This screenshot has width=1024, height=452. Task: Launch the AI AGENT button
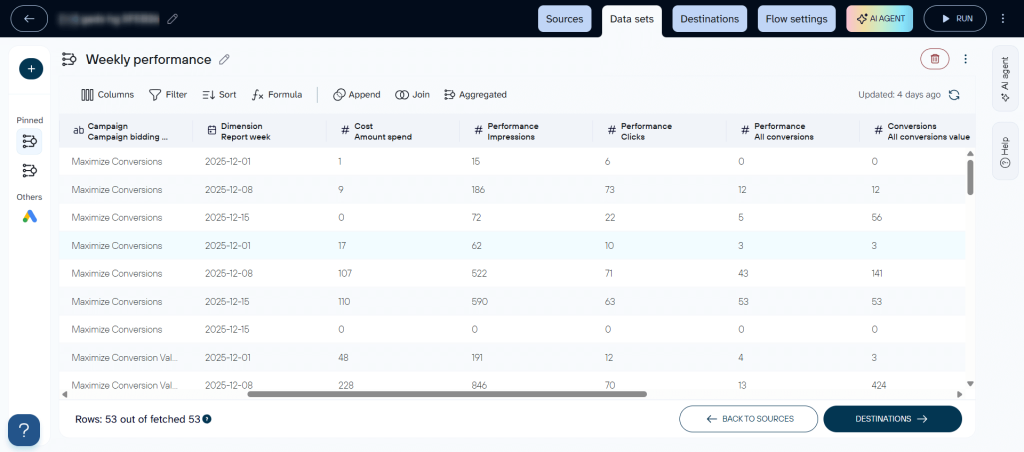point(879,19)
